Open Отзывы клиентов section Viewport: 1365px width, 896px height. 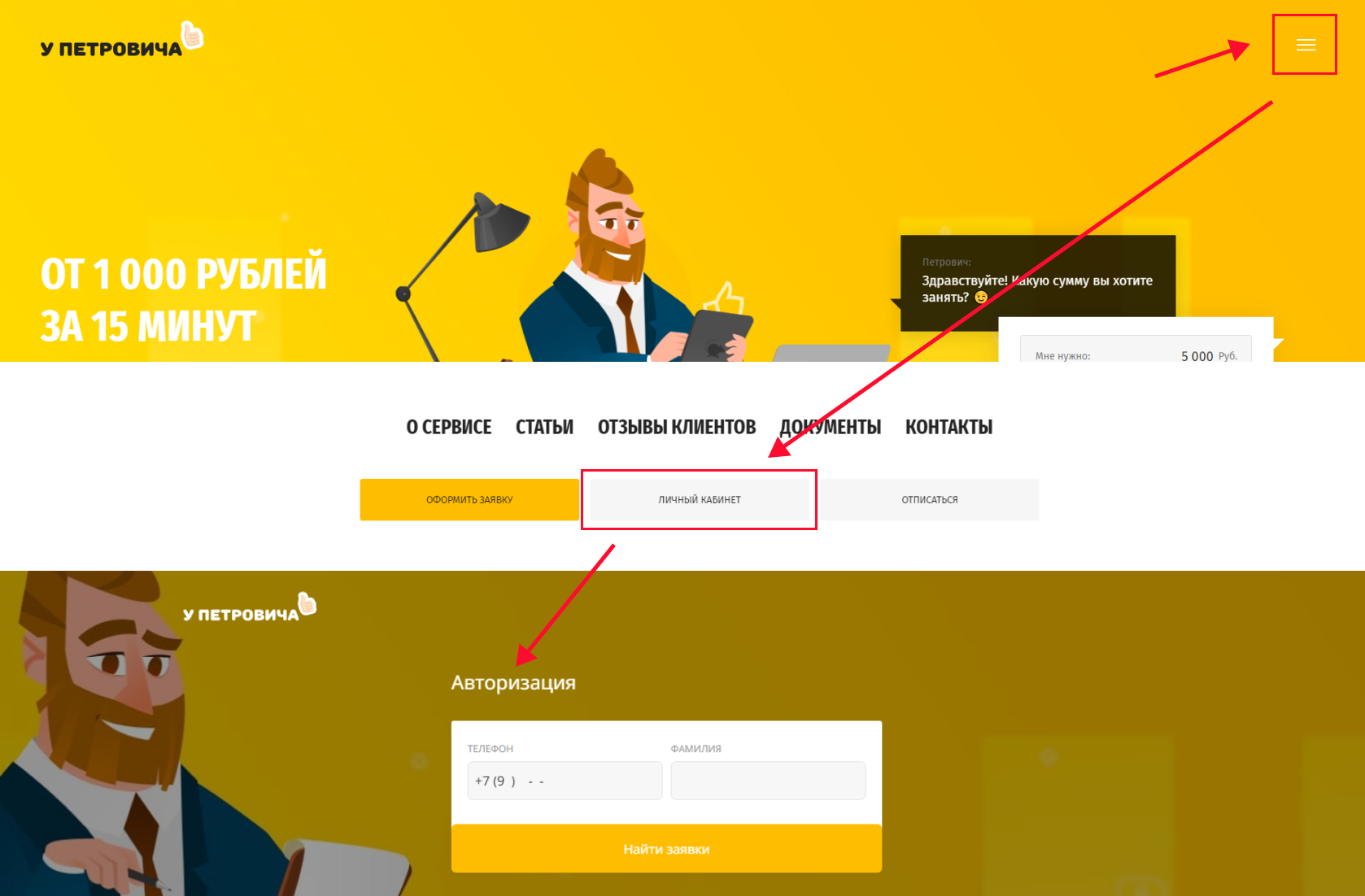[677, 427]
